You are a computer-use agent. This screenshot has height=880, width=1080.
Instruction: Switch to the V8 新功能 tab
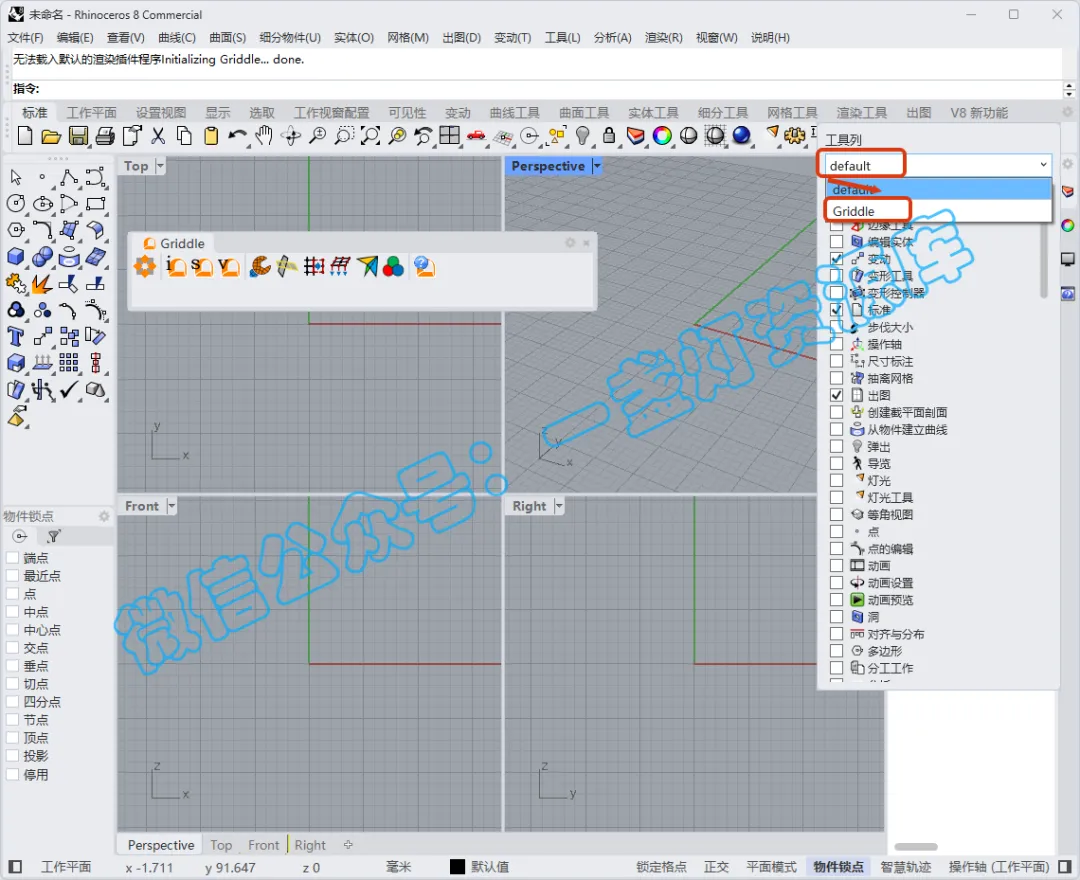point(979,113)
